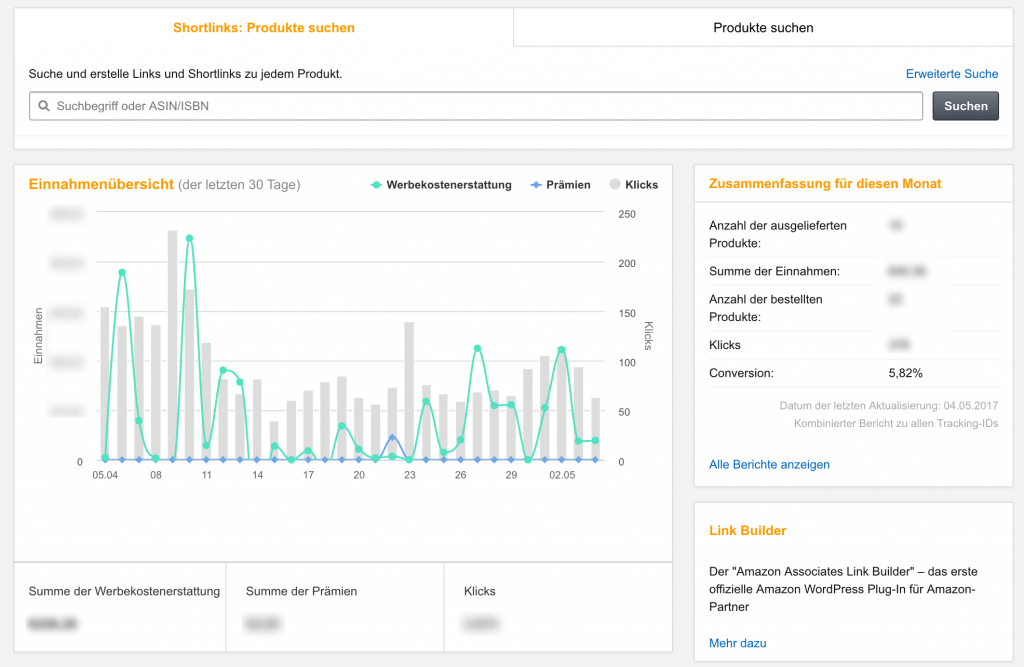Open the Erweiterte Suche link
The image size is (1024, 667).
point(952,74)
